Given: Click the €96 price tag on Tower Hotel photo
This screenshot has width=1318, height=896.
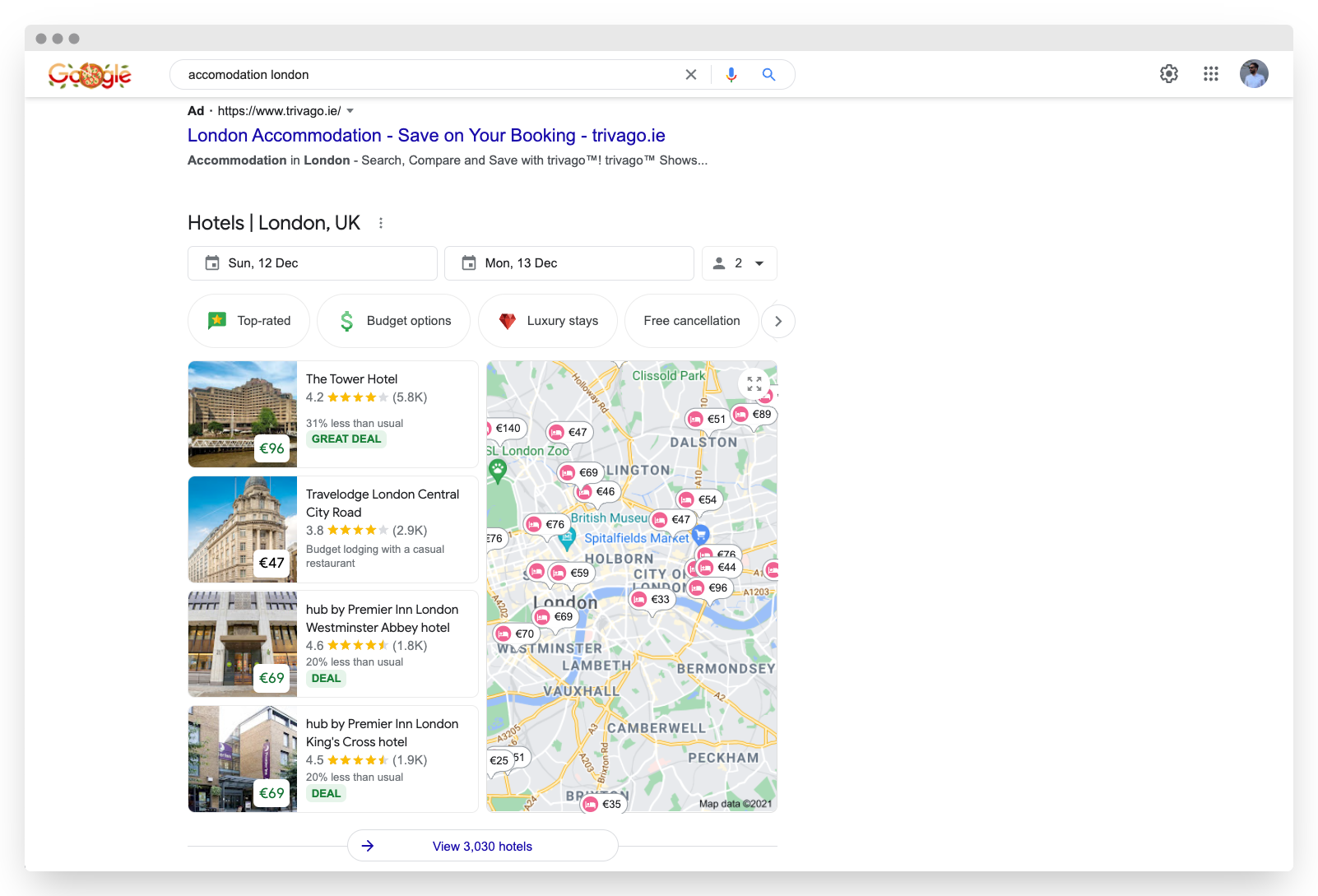Looking at the screenshot, I should [x=272, y=449].
